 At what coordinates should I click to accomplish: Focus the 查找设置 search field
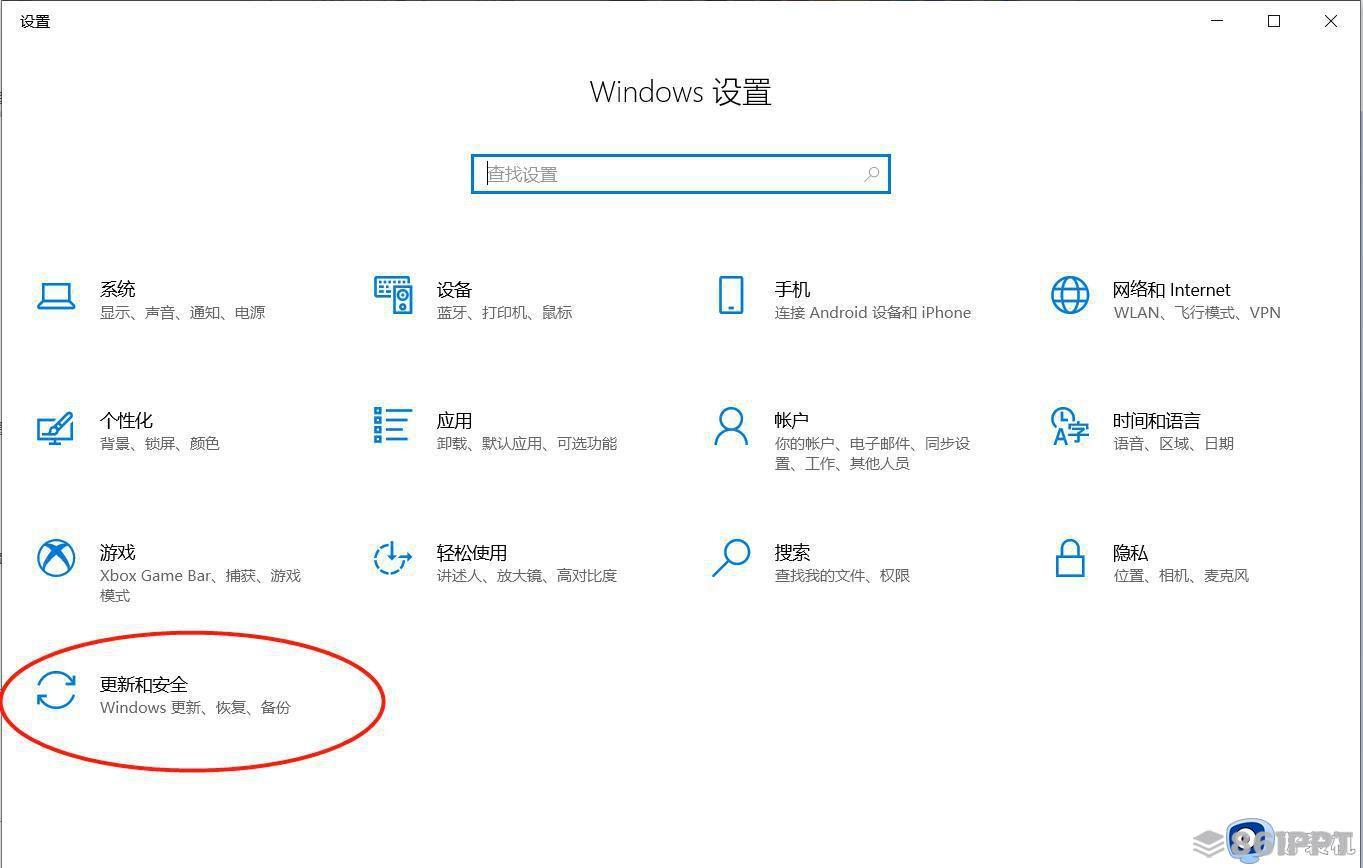click(x=680, y=174)
